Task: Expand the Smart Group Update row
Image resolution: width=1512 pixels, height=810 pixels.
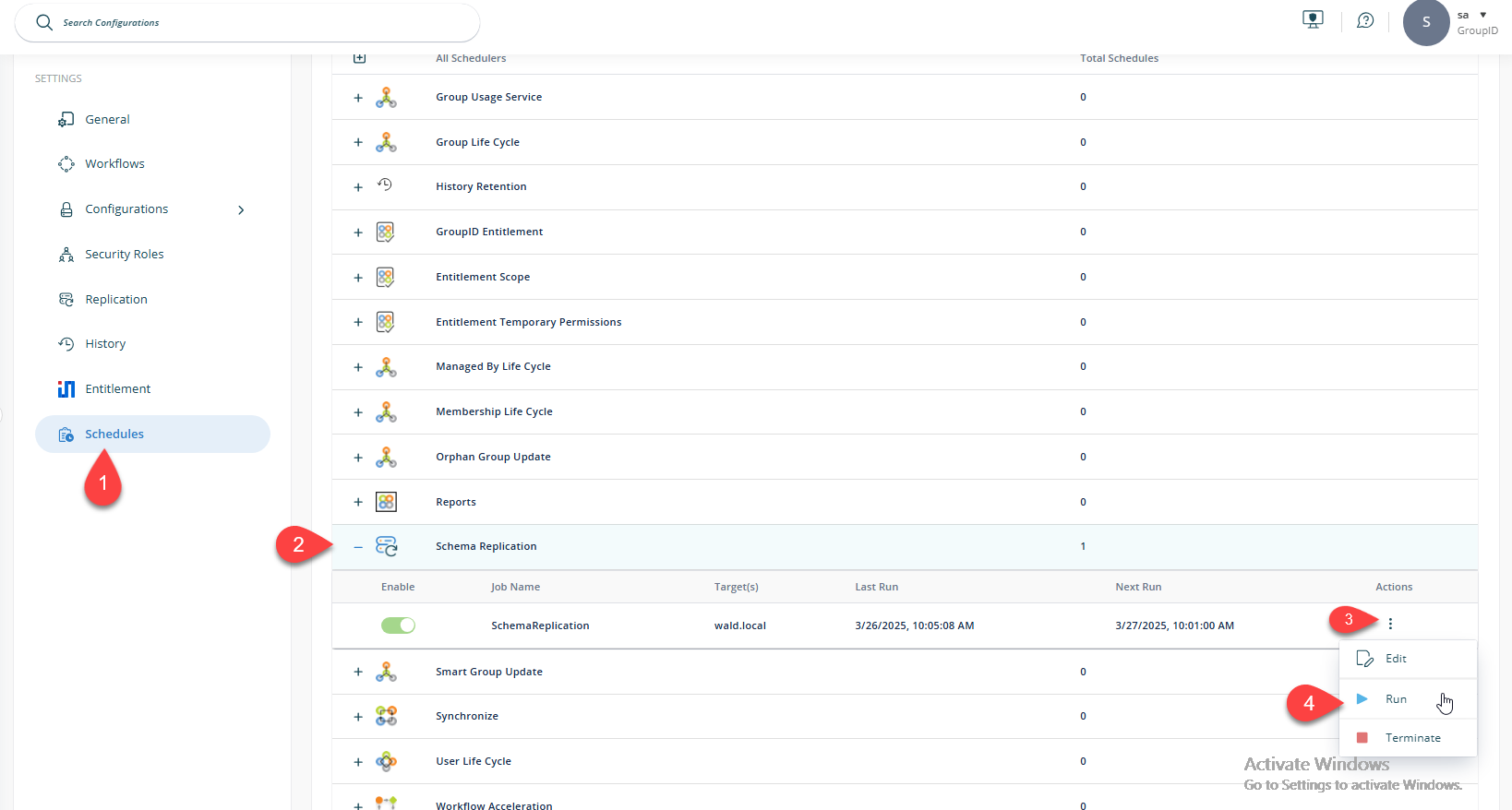Action: (358, 672)
